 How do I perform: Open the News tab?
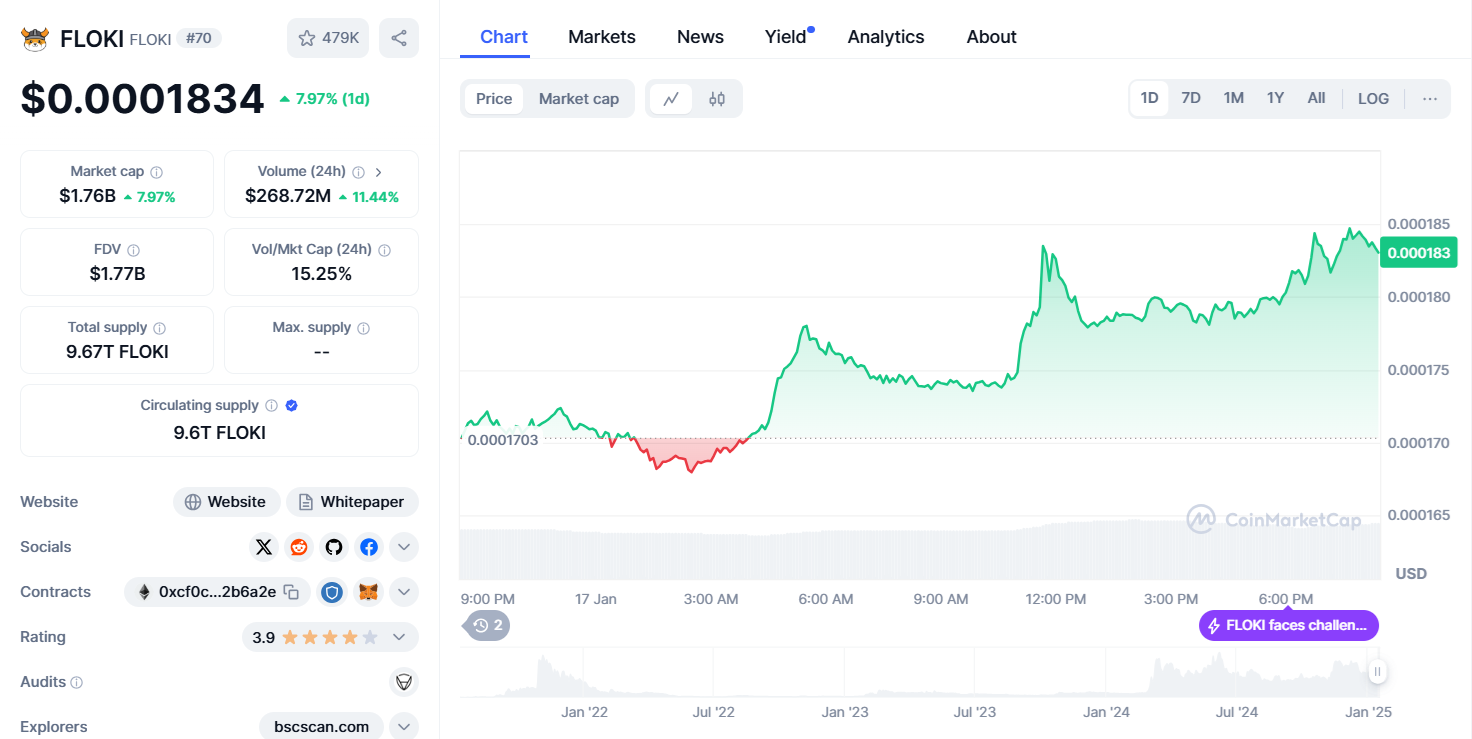coord(700,37)
